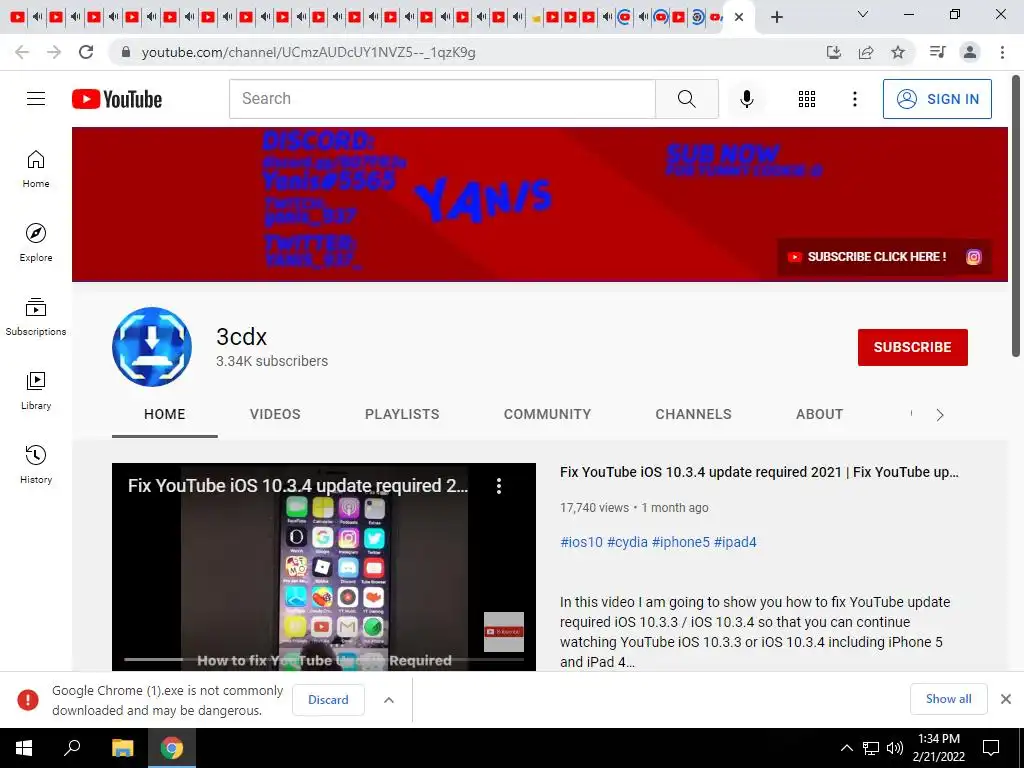Click the browser address bar URL
This screenshot has height=768, width=1024.
(x=308, y=52)
